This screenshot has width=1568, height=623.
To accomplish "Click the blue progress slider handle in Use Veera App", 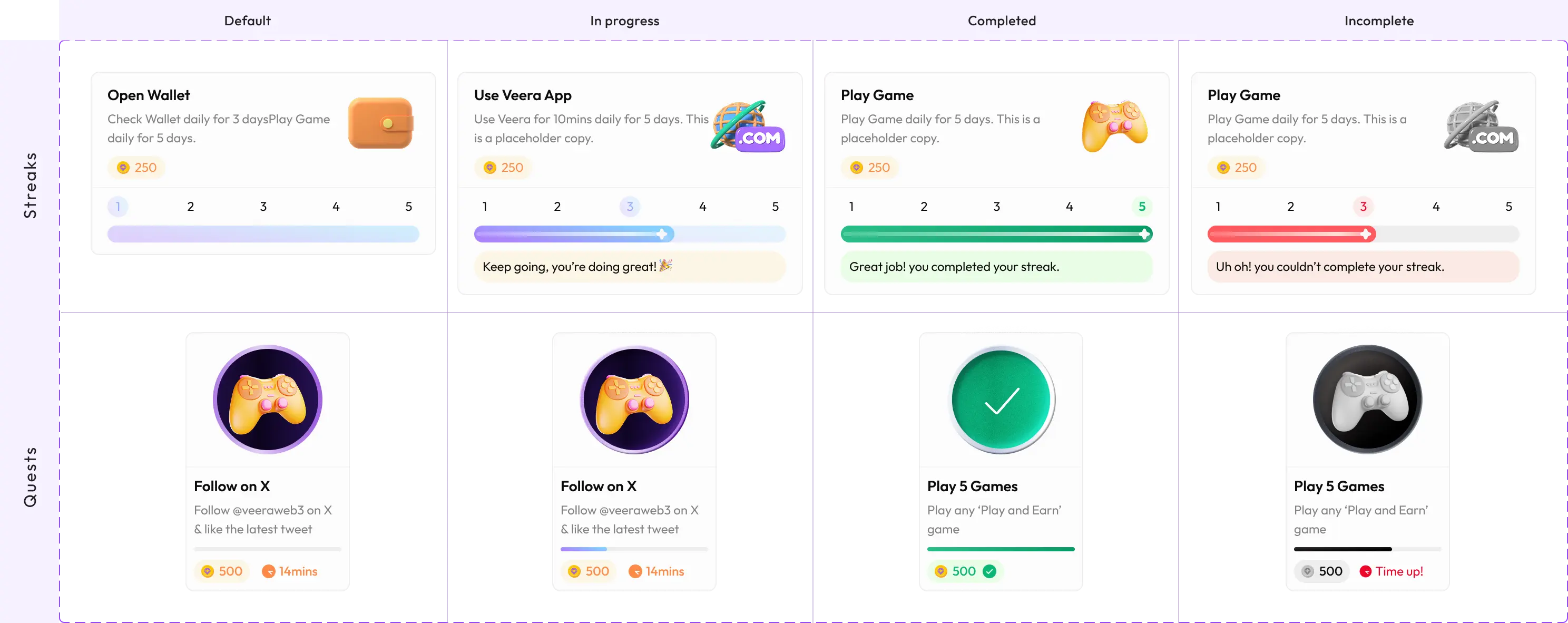I will click(x=662, y=234).
